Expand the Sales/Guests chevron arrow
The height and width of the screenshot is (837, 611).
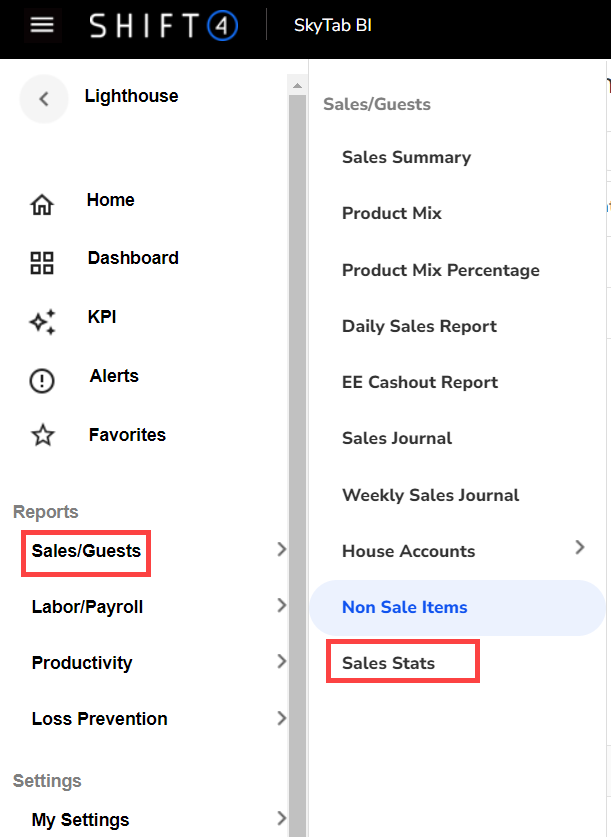coord(281,549)
